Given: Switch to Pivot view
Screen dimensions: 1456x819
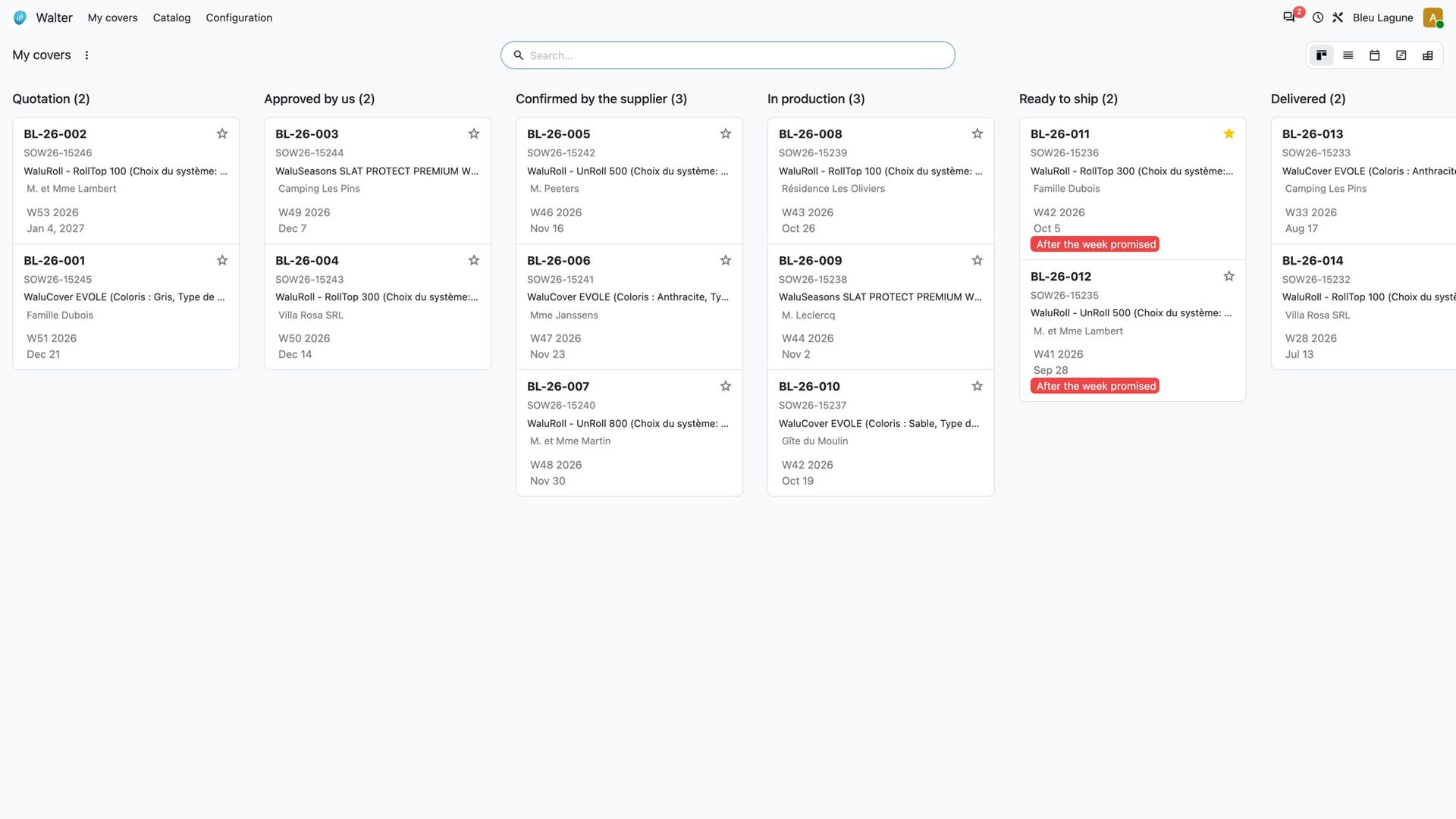Looking at the screenshot, I should (1428, 55).
